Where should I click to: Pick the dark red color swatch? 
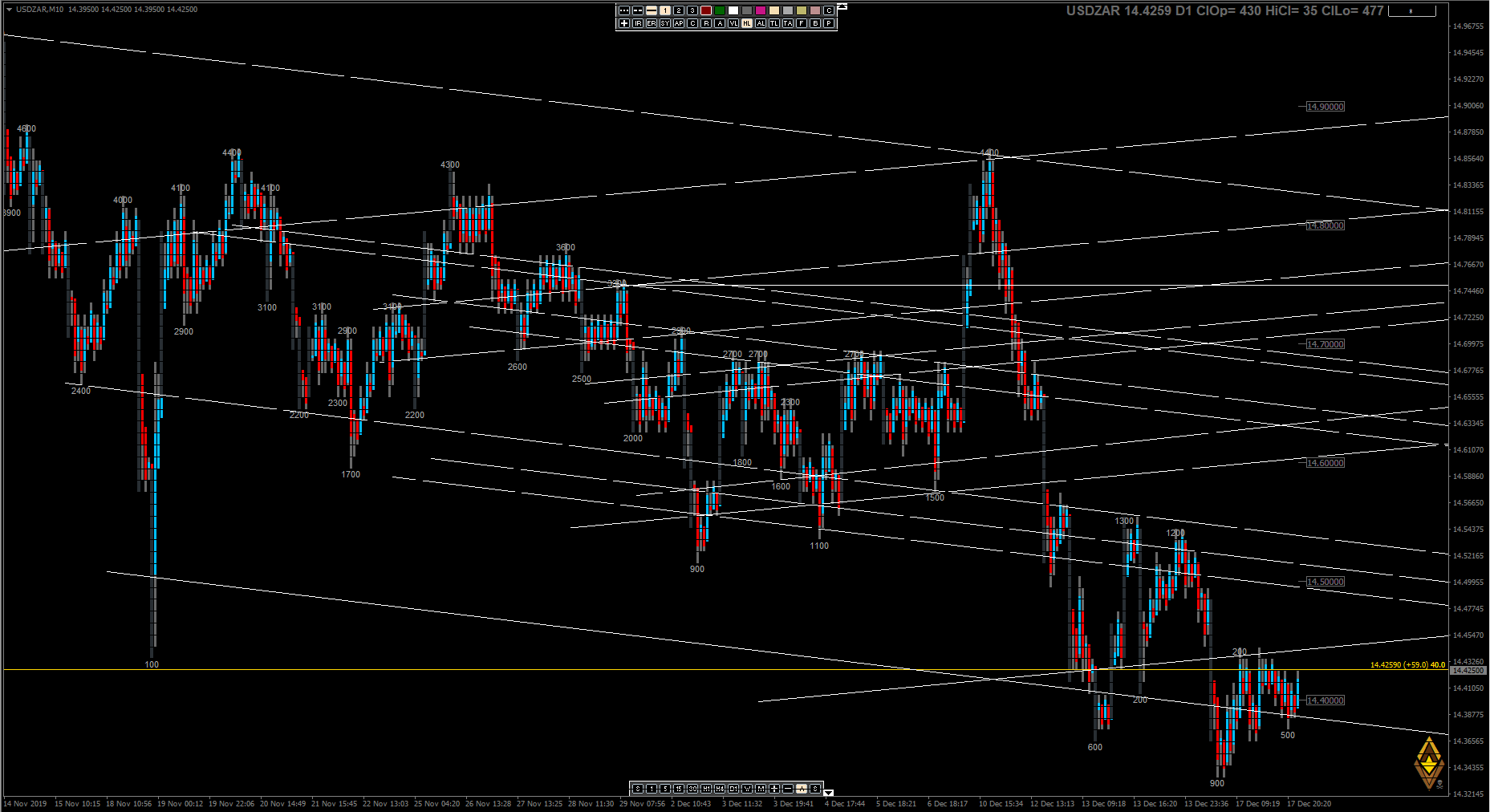coord(706,10)
